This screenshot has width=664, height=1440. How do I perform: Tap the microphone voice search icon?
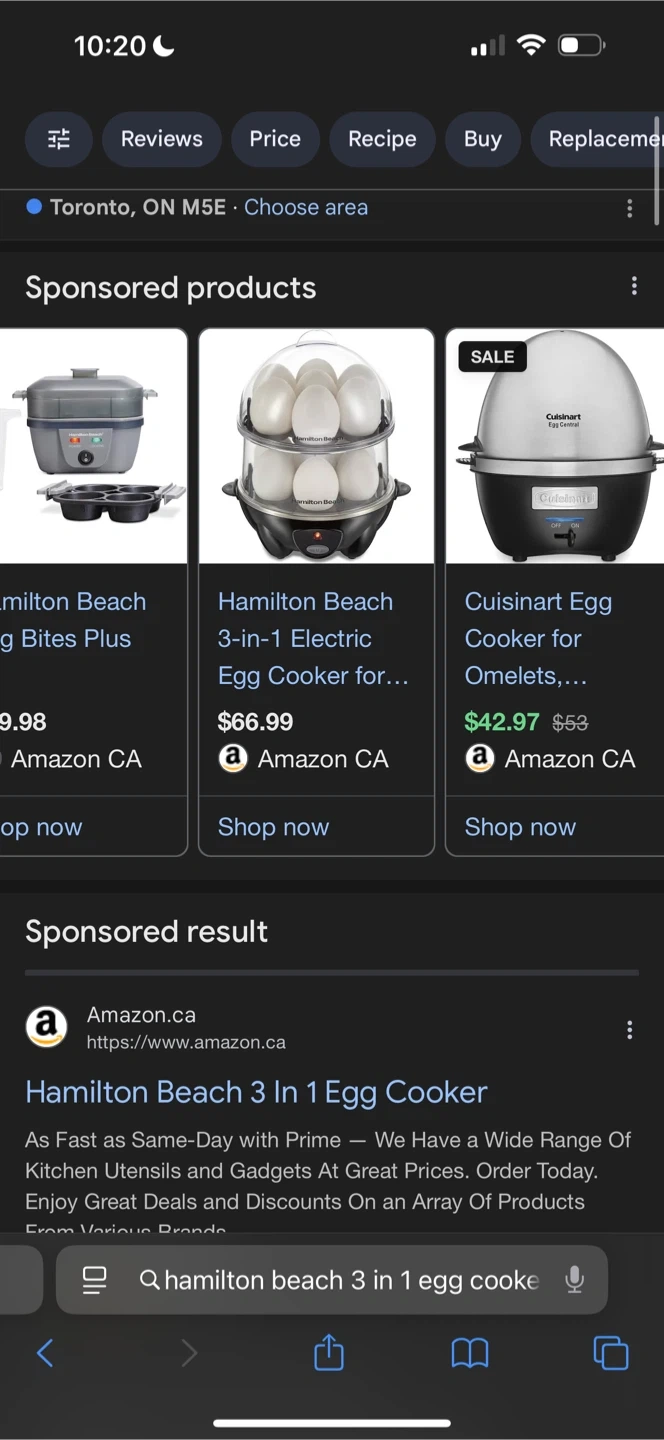[x=574, y=1279]
